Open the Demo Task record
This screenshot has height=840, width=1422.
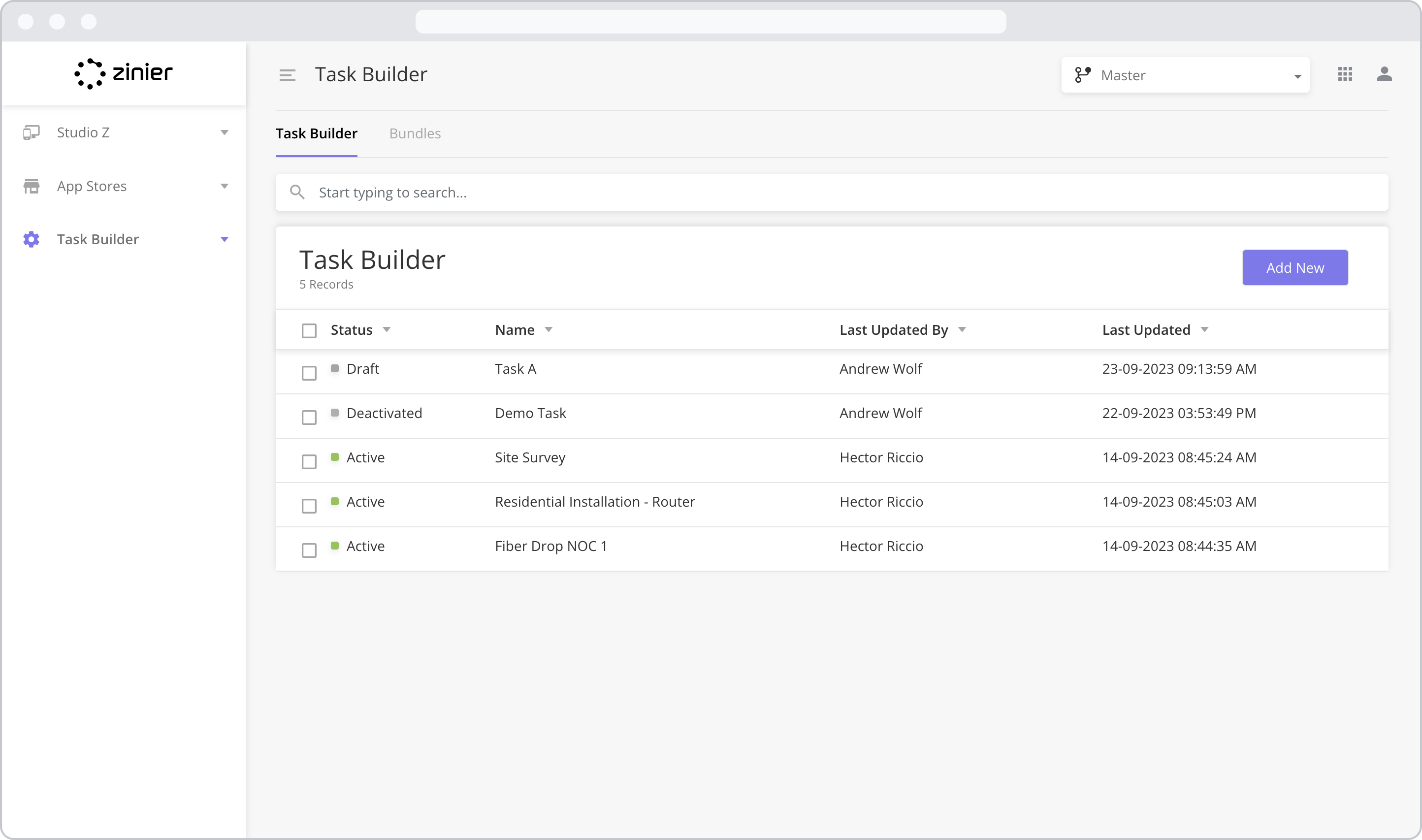click(x=530, y=413)
